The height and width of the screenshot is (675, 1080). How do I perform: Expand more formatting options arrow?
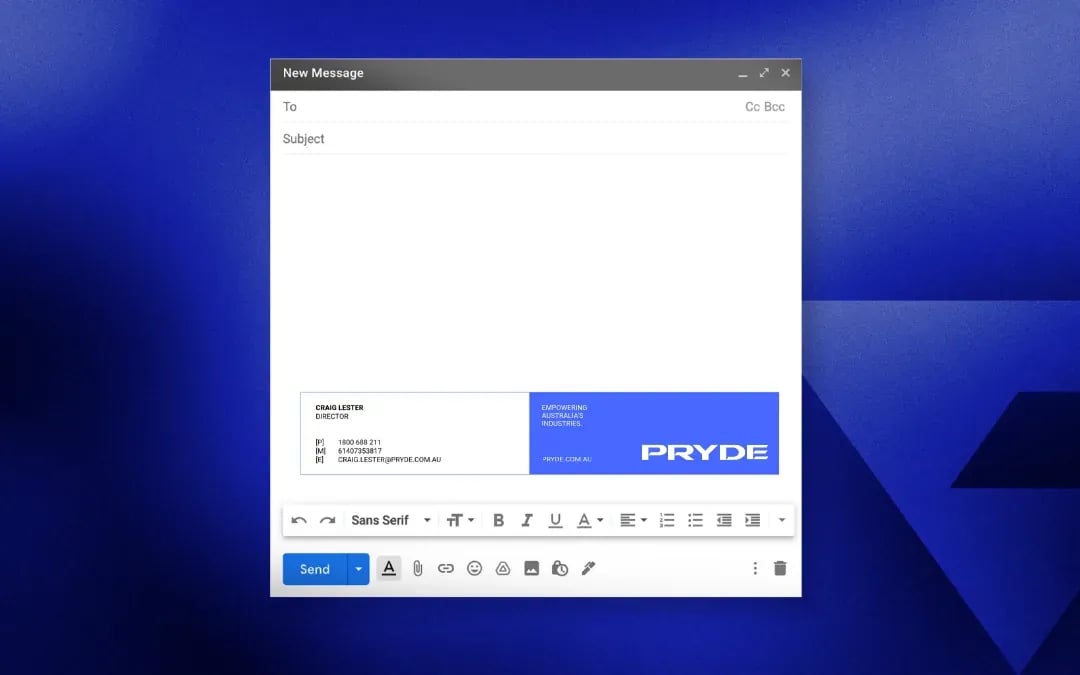click(782, 520)
